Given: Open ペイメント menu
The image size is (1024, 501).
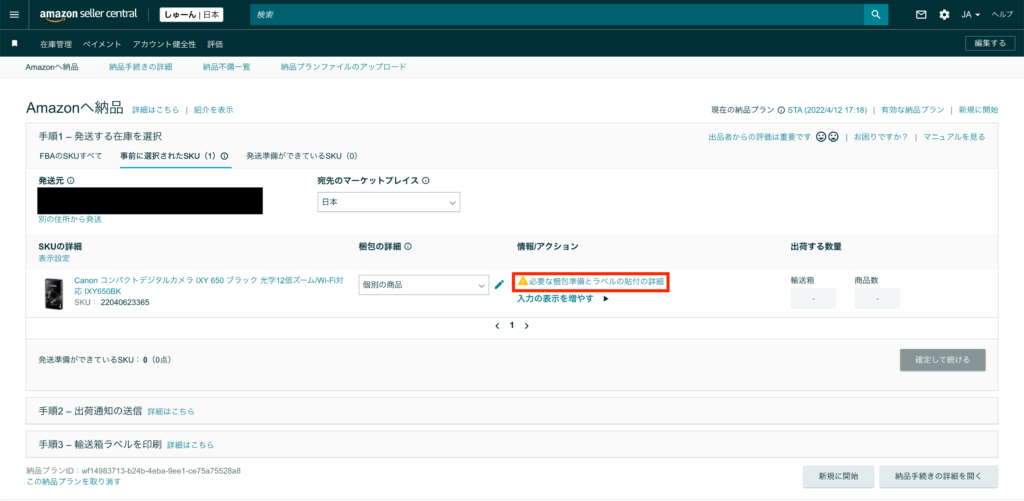Looking at the screenshot, I should point(102,44).
